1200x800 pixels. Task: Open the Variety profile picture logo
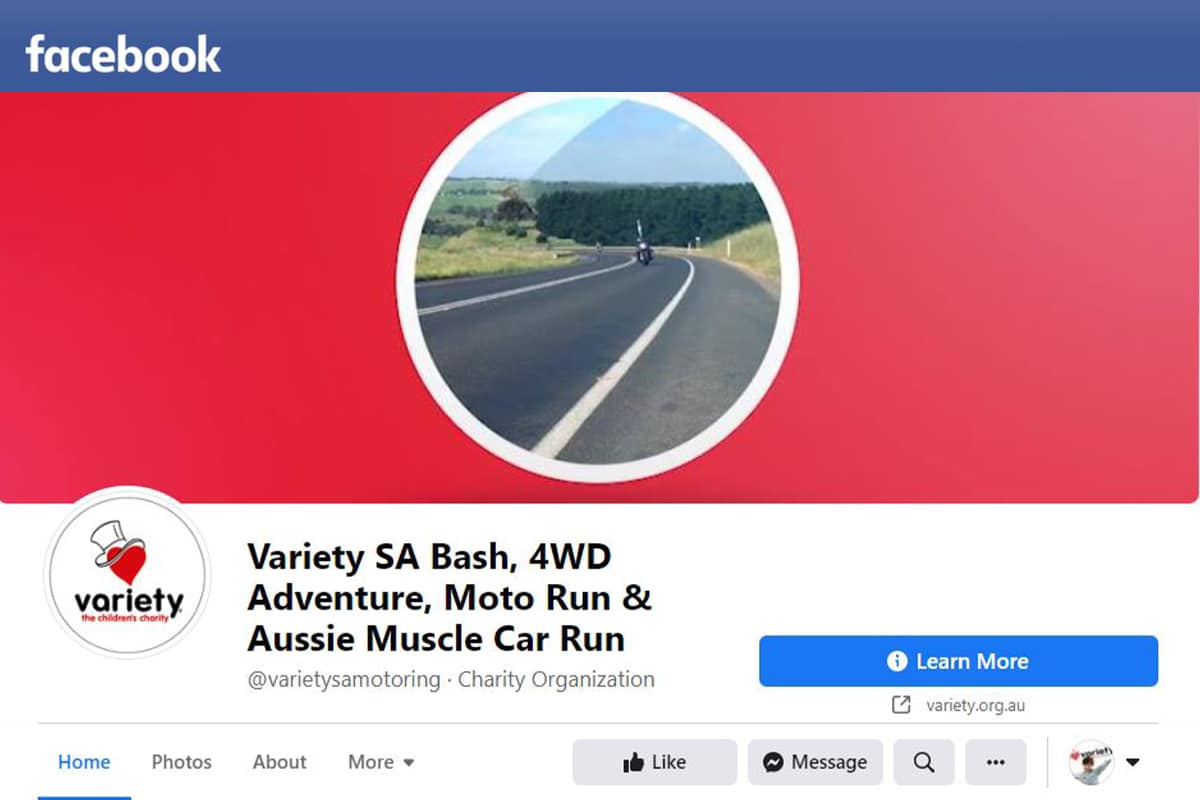pyautogui.click(x=128, y=575)
